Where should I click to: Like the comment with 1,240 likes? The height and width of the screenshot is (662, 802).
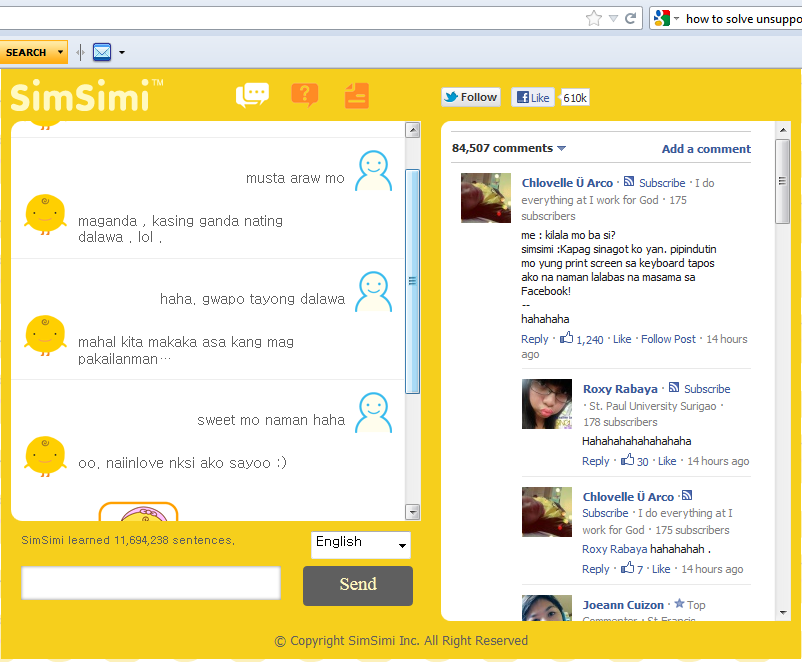coord(622,339)
